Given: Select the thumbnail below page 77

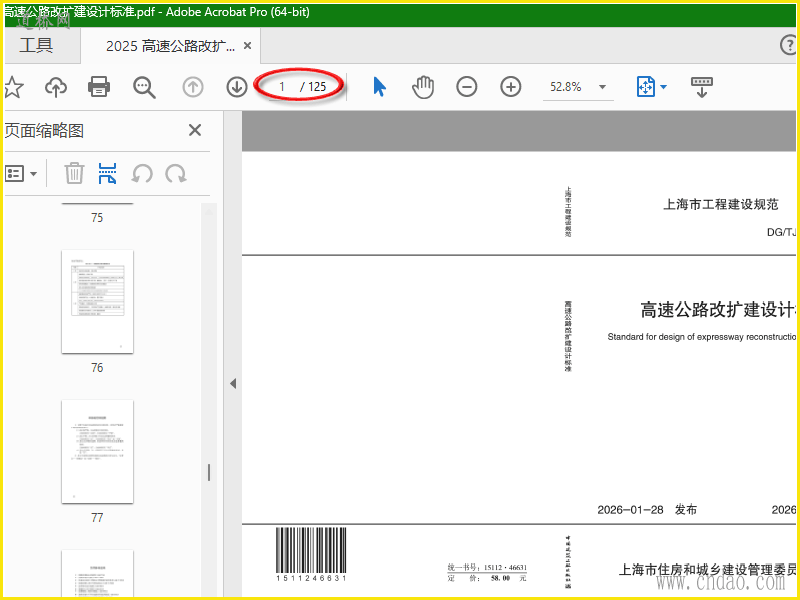Looking at the screenshot, I should (97, 573).
